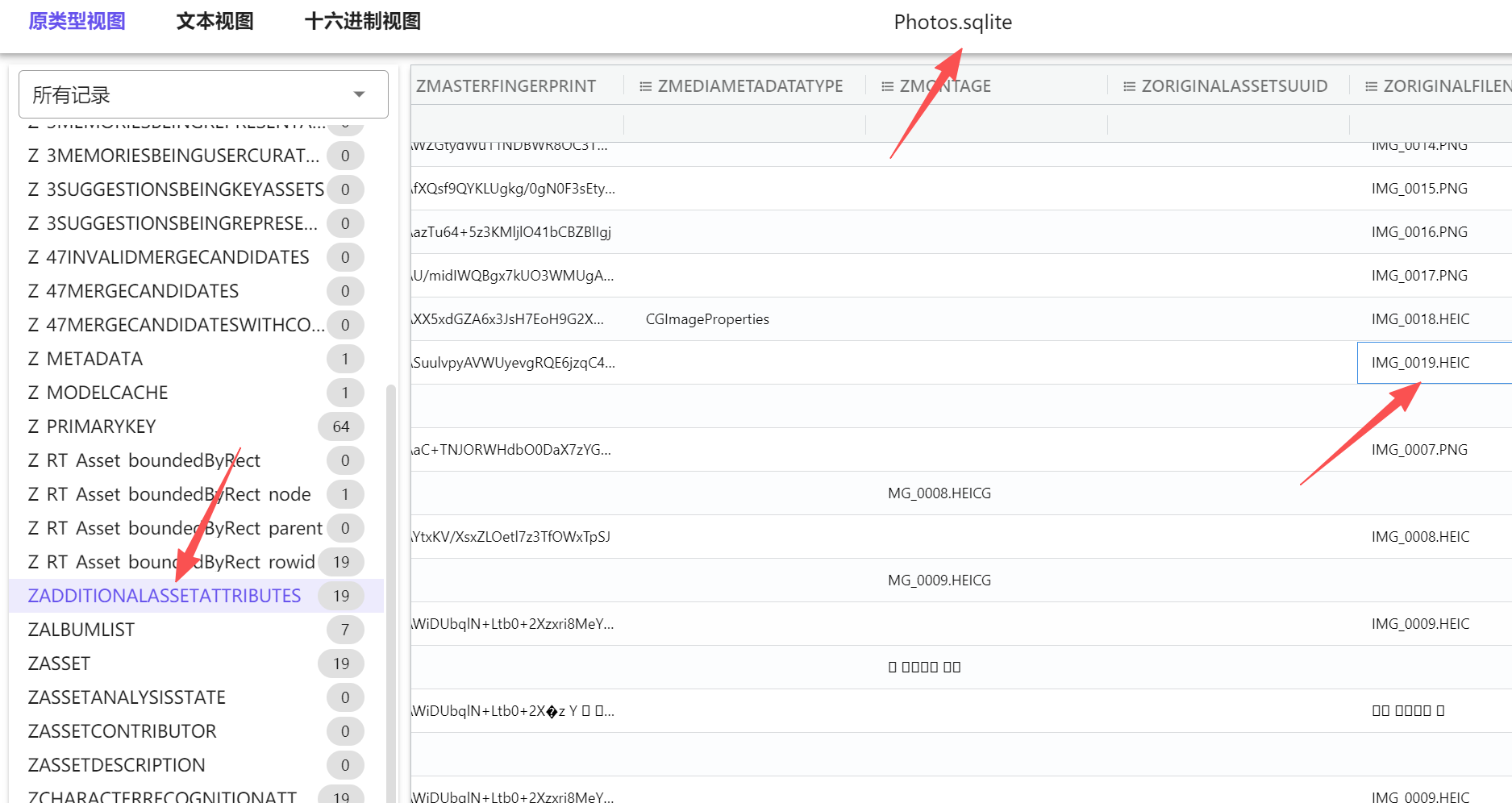Click the ZORIGINALFILENAME column menu icon
Image resolution: width=1512 pixels, height=803 pixels.
tap(1371, 86)
